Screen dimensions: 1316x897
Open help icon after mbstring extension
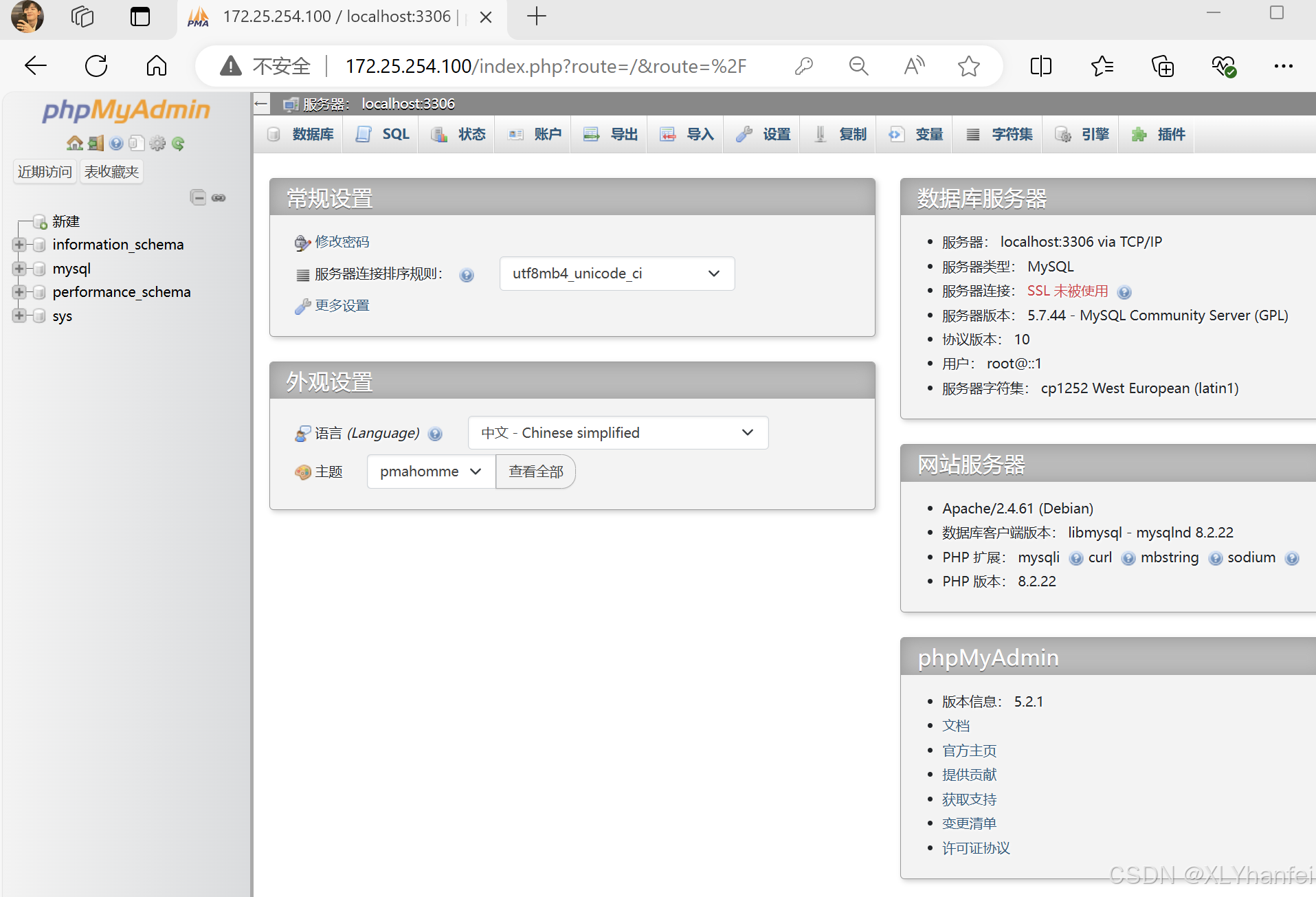(1216, 558)
